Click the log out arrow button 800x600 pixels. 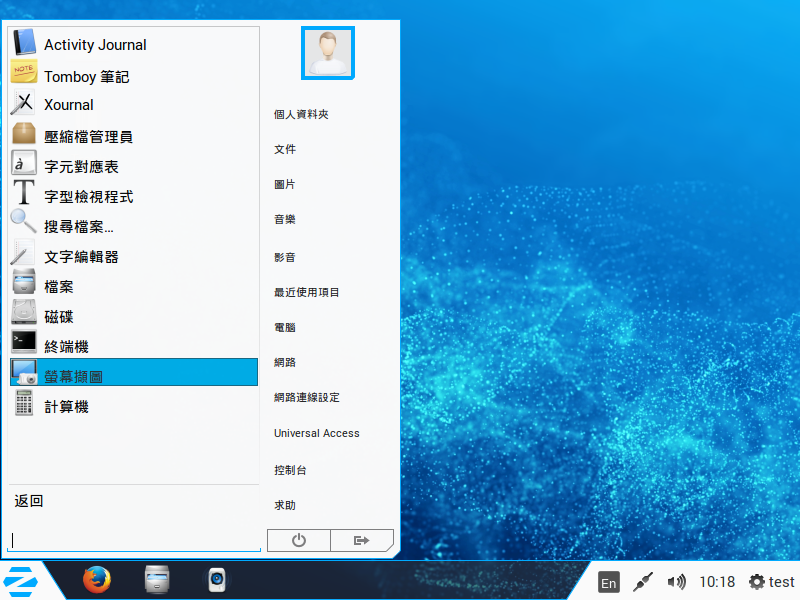tap(362, 540)
